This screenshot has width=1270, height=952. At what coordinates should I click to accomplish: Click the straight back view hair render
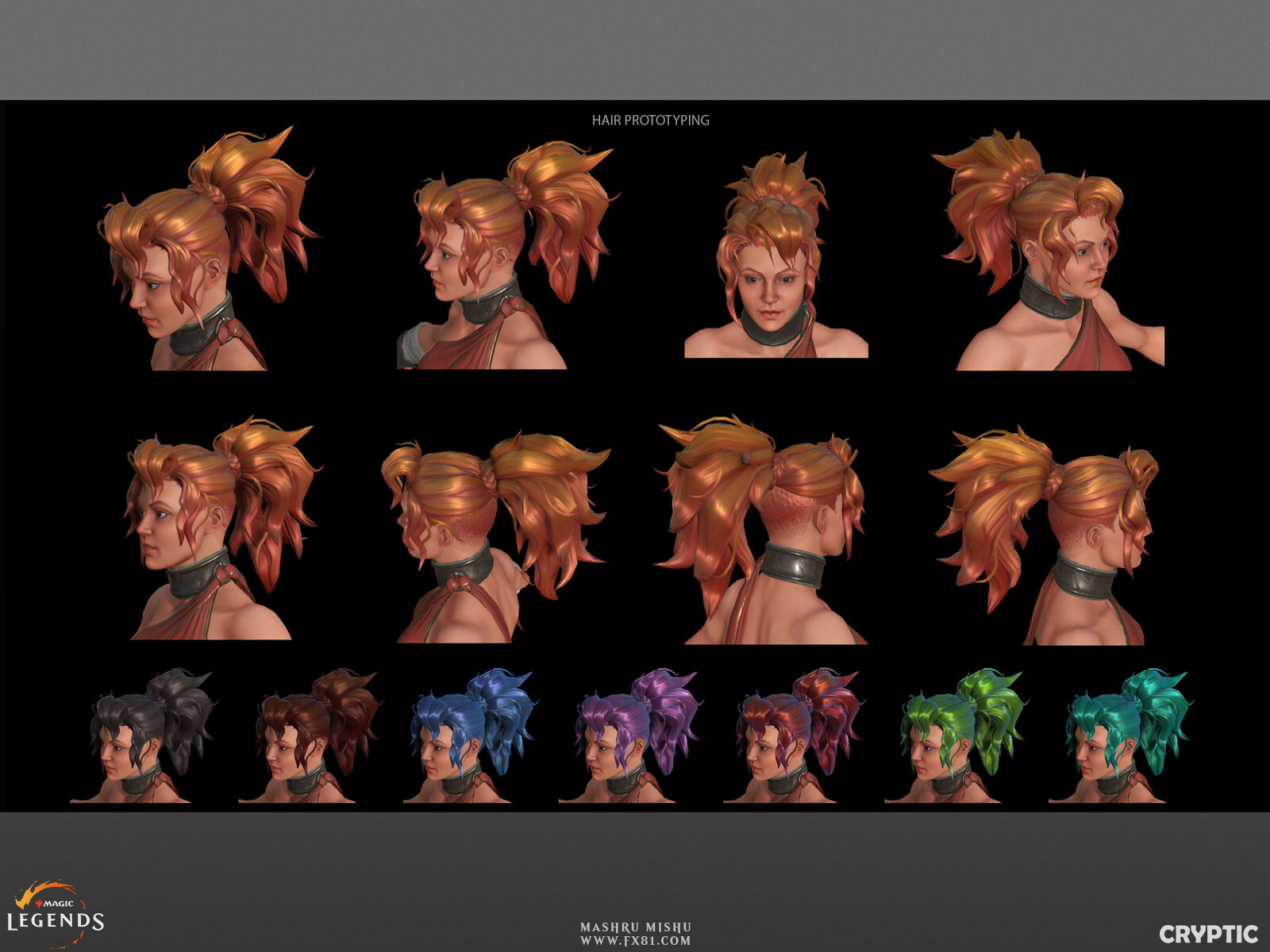[762, 530]
